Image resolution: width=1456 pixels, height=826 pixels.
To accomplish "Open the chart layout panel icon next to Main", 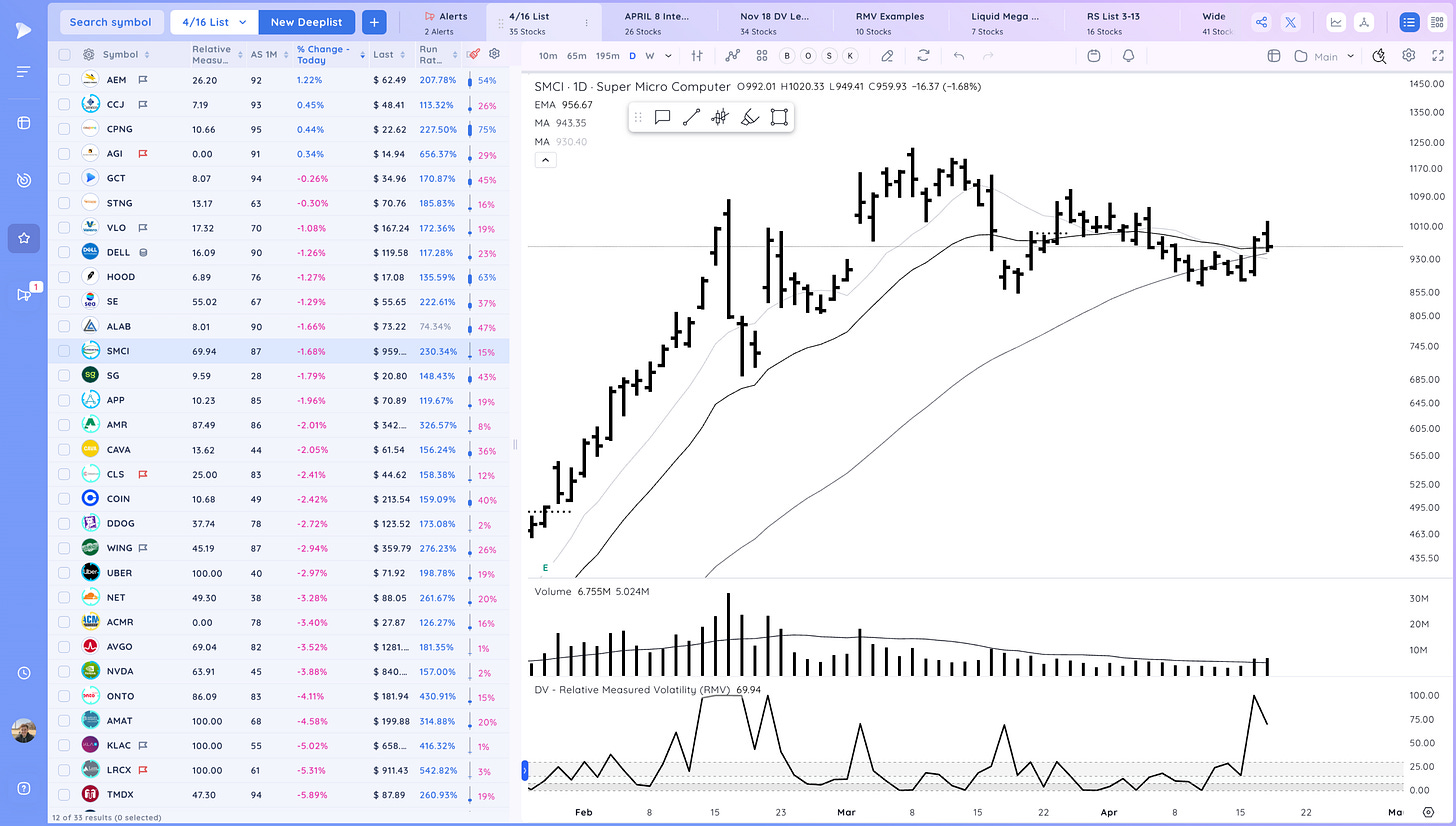I will coord(1274,56).
